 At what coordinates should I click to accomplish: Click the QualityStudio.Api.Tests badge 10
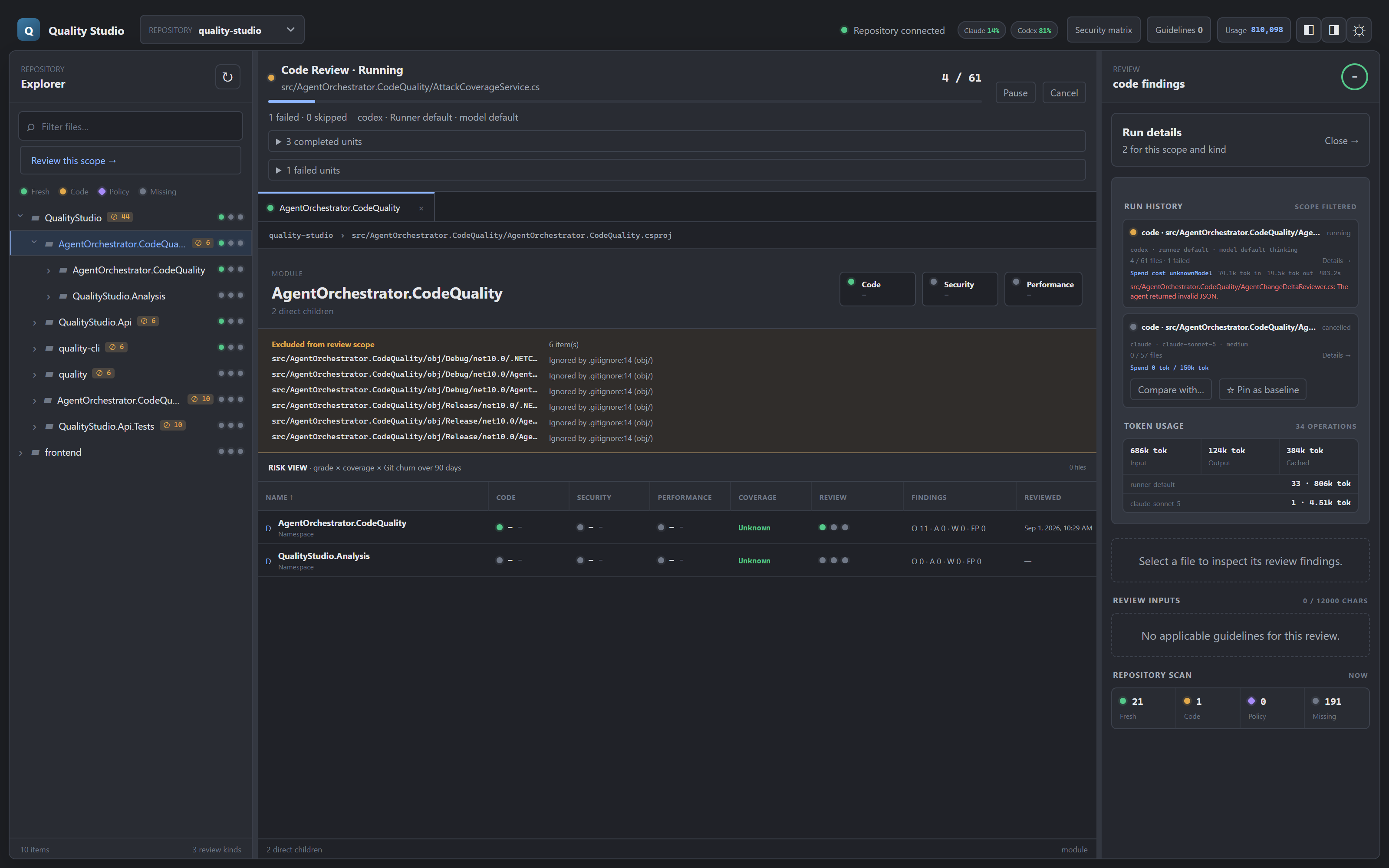173,425
